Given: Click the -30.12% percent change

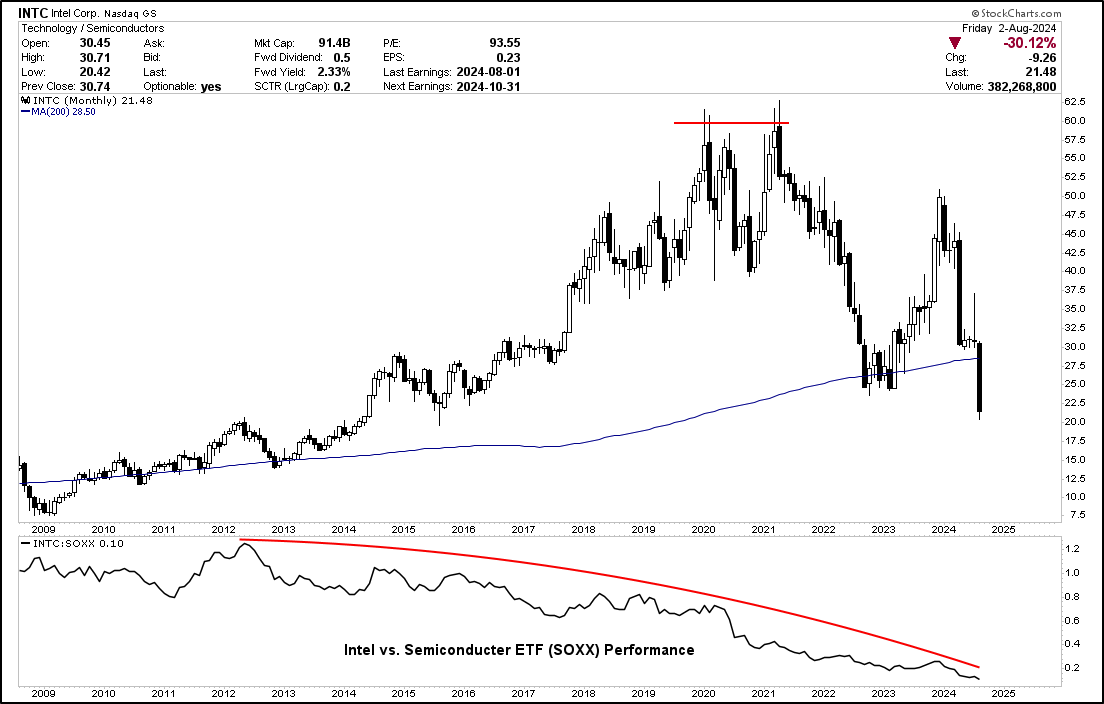Looking at the screenshot, I should point(1030,43).
